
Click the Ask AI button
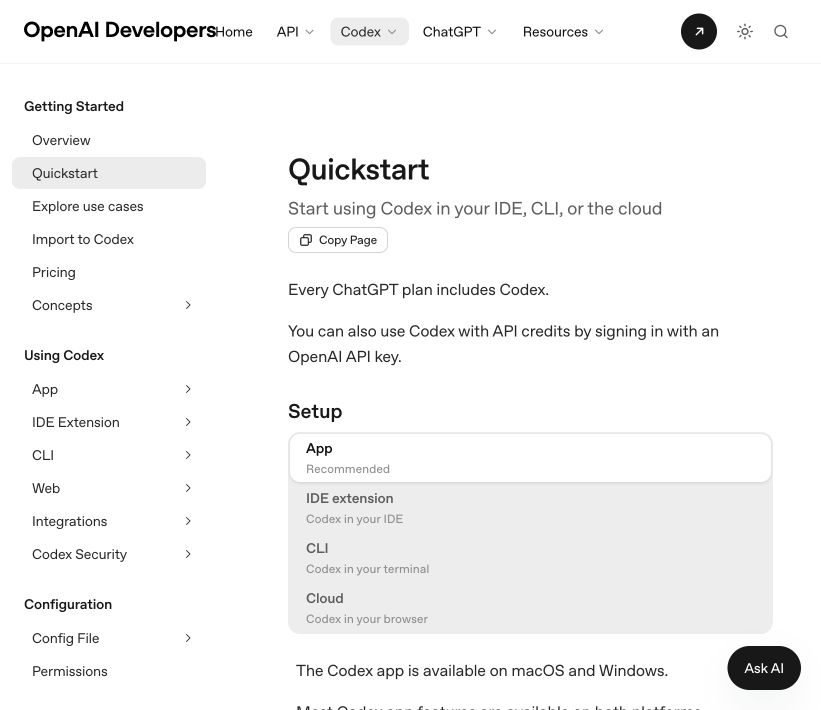(x=764, y=668)
